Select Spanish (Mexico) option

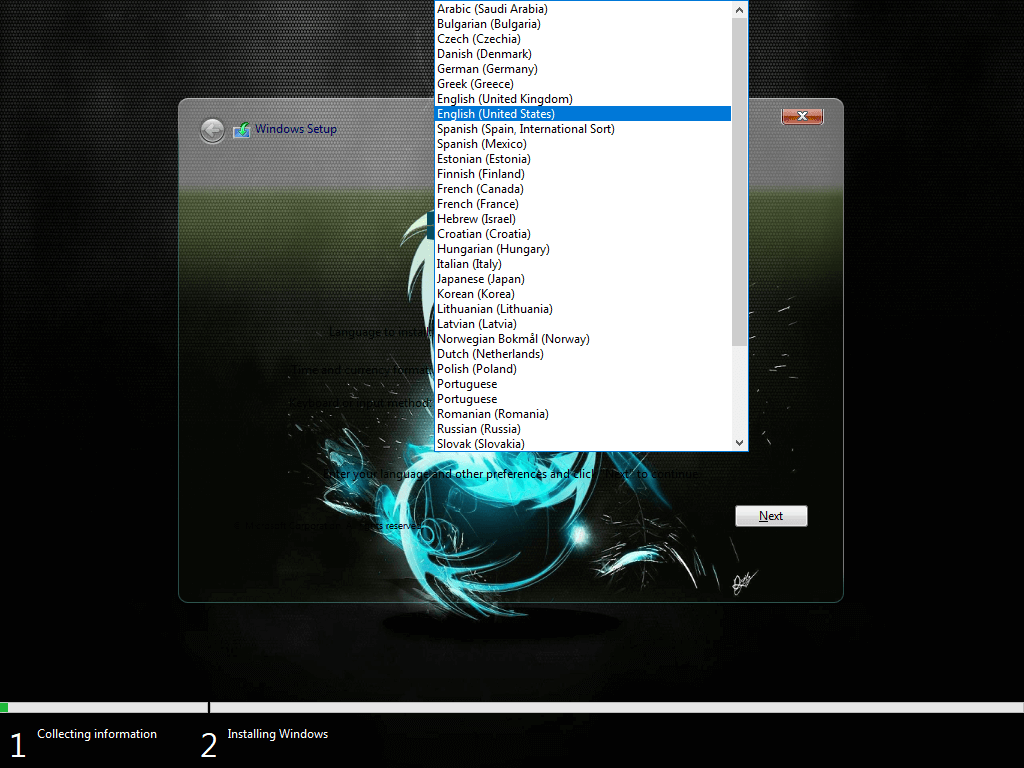click(583, 144)
